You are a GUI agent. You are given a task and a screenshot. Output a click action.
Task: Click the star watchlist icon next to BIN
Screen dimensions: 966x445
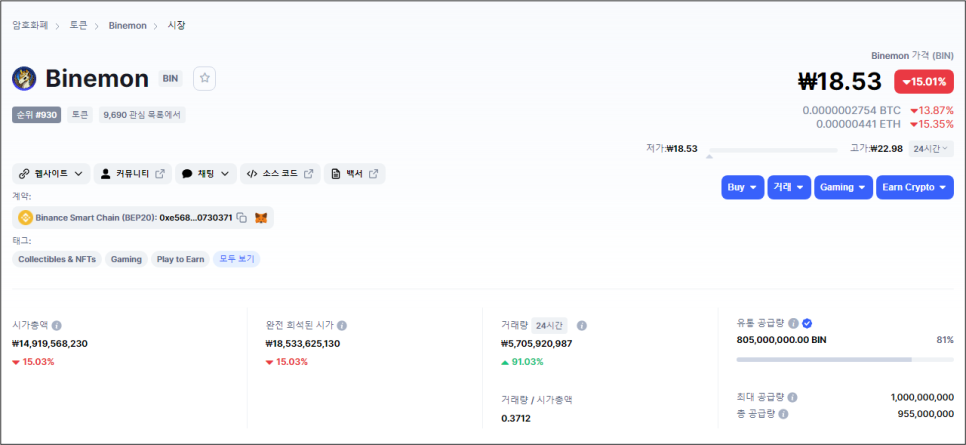coord(204,78)
